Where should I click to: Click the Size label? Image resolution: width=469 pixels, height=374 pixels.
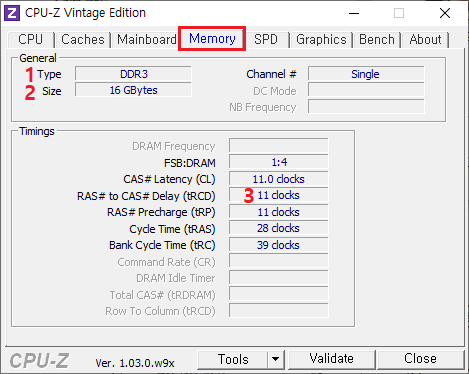pos(52,91)
